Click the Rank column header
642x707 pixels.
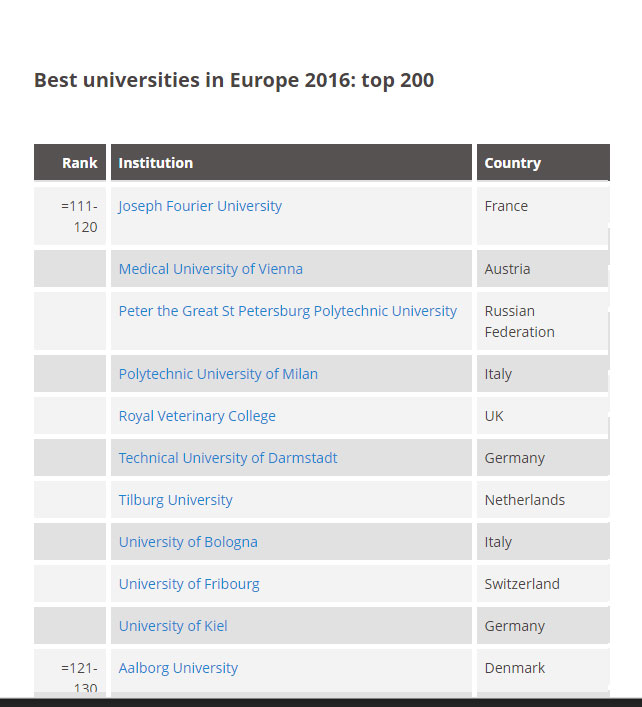tap(70, 162)
